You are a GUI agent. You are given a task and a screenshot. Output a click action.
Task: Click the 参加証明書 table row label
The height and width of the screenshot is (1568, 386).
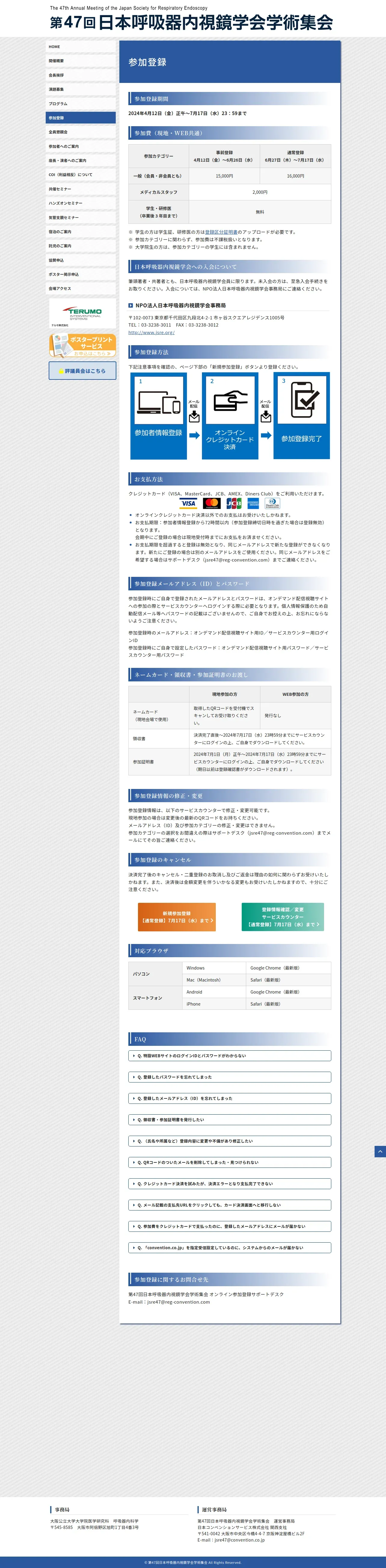pyautogui.click(x=159, y=762)
